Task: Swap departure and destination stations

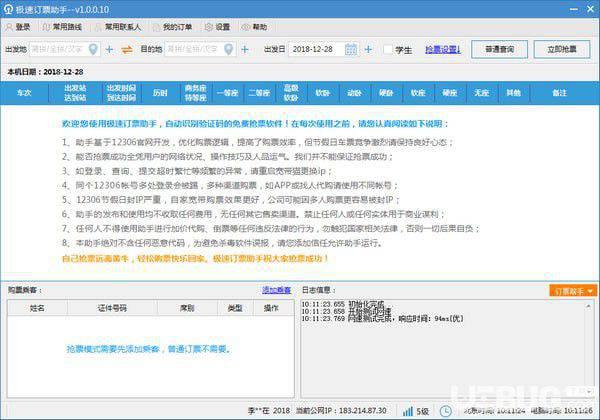Action: point(127,49)
